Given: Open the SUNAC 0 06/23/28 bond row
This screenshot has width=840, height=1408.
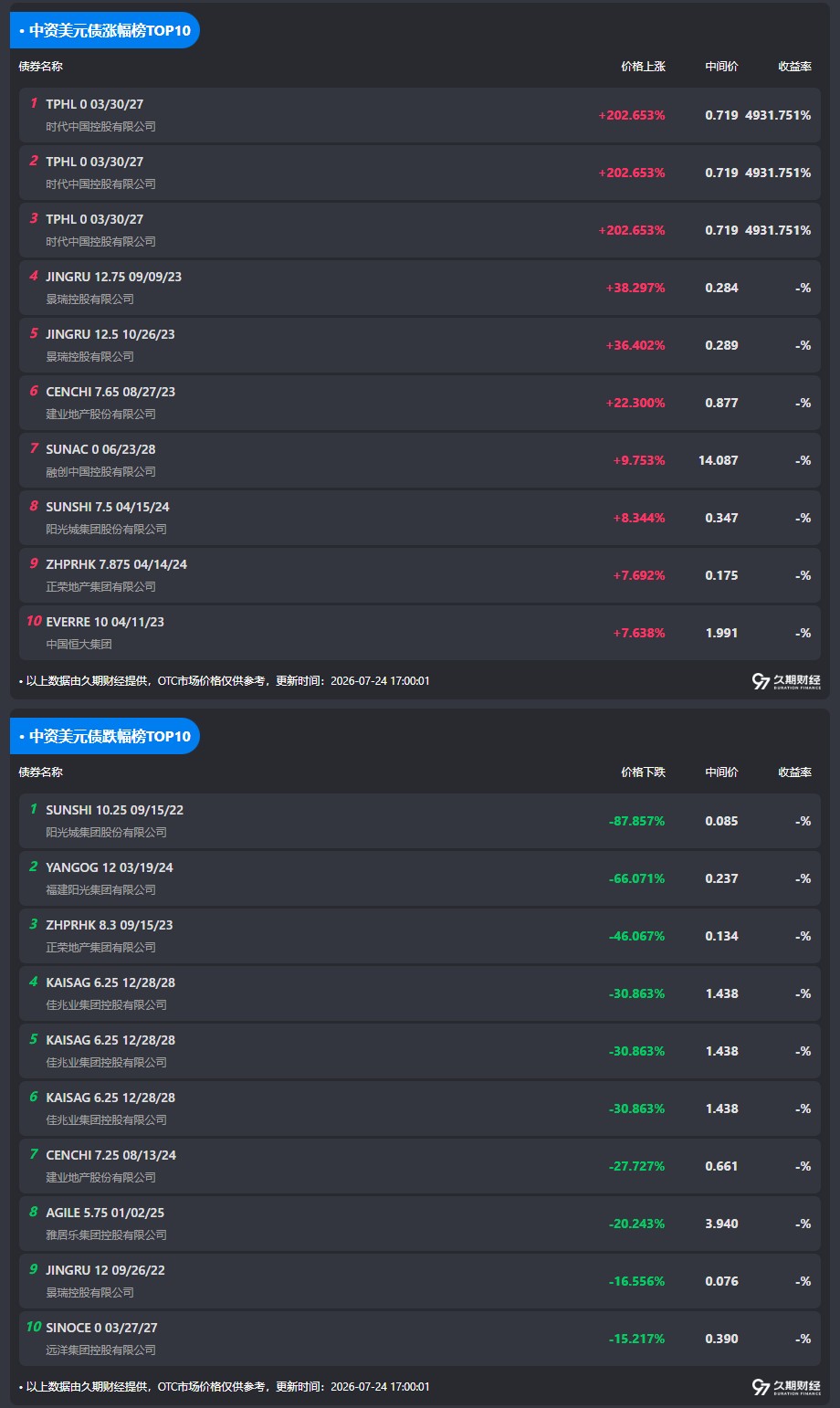Looking at the screenshot, I should (420, 460).
